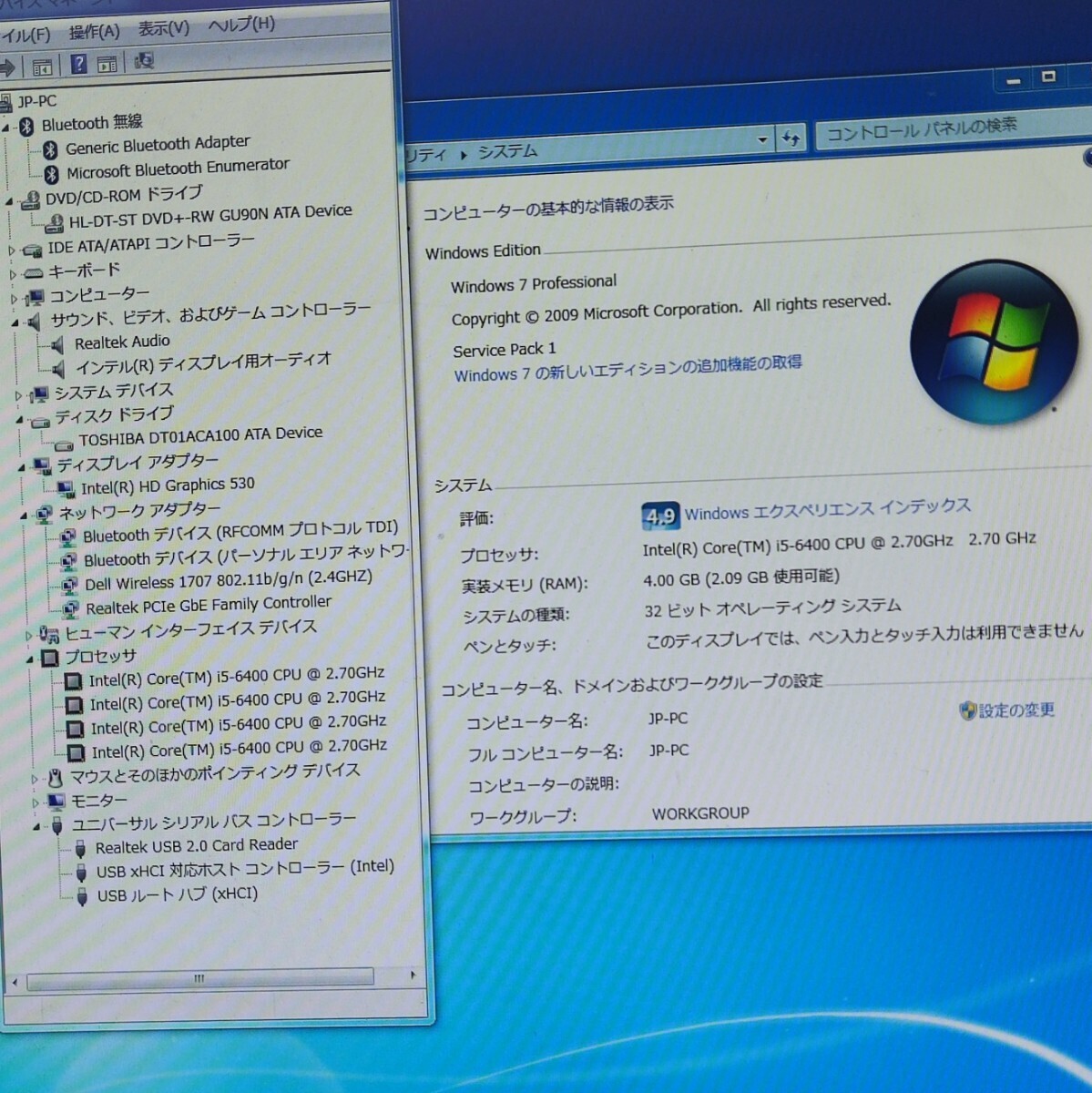Open Windows 7 の新しいエディション link
Image resolution: width=1092 pixels, height=1093 pixels.
[x=628, y=369]
